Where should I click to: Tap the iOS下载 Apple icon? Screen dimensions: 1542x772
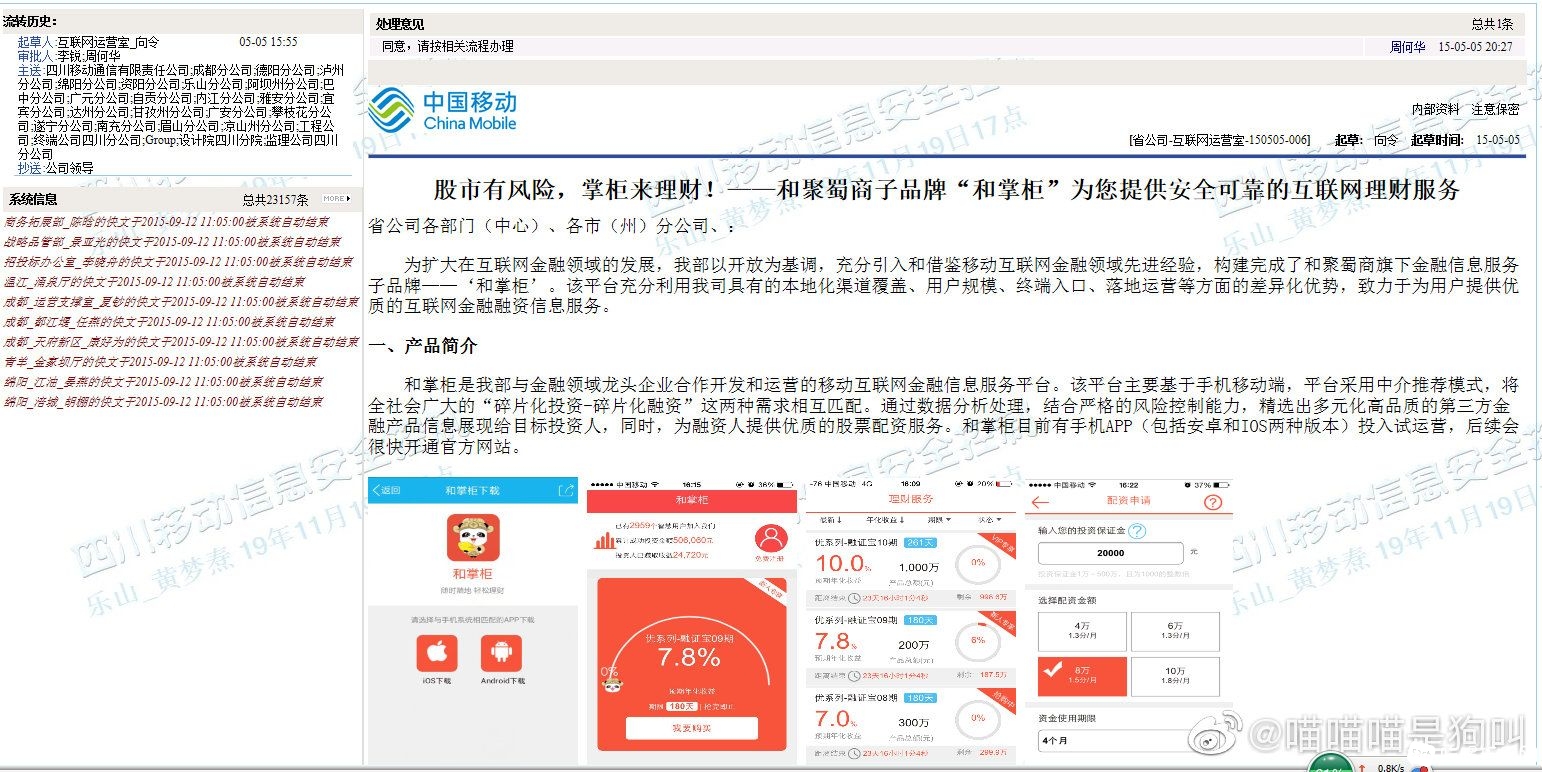tap(437, 654)
